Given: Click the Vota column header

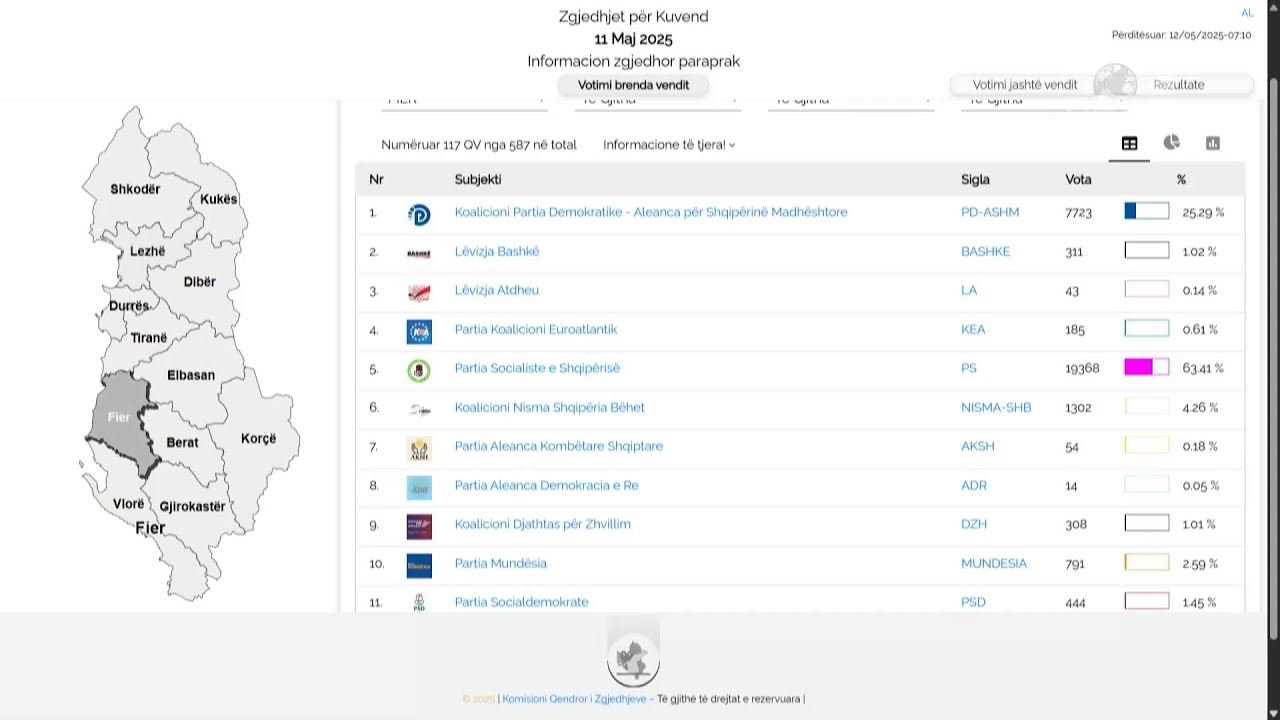Looking at the screenshot, I should 1078,179.
